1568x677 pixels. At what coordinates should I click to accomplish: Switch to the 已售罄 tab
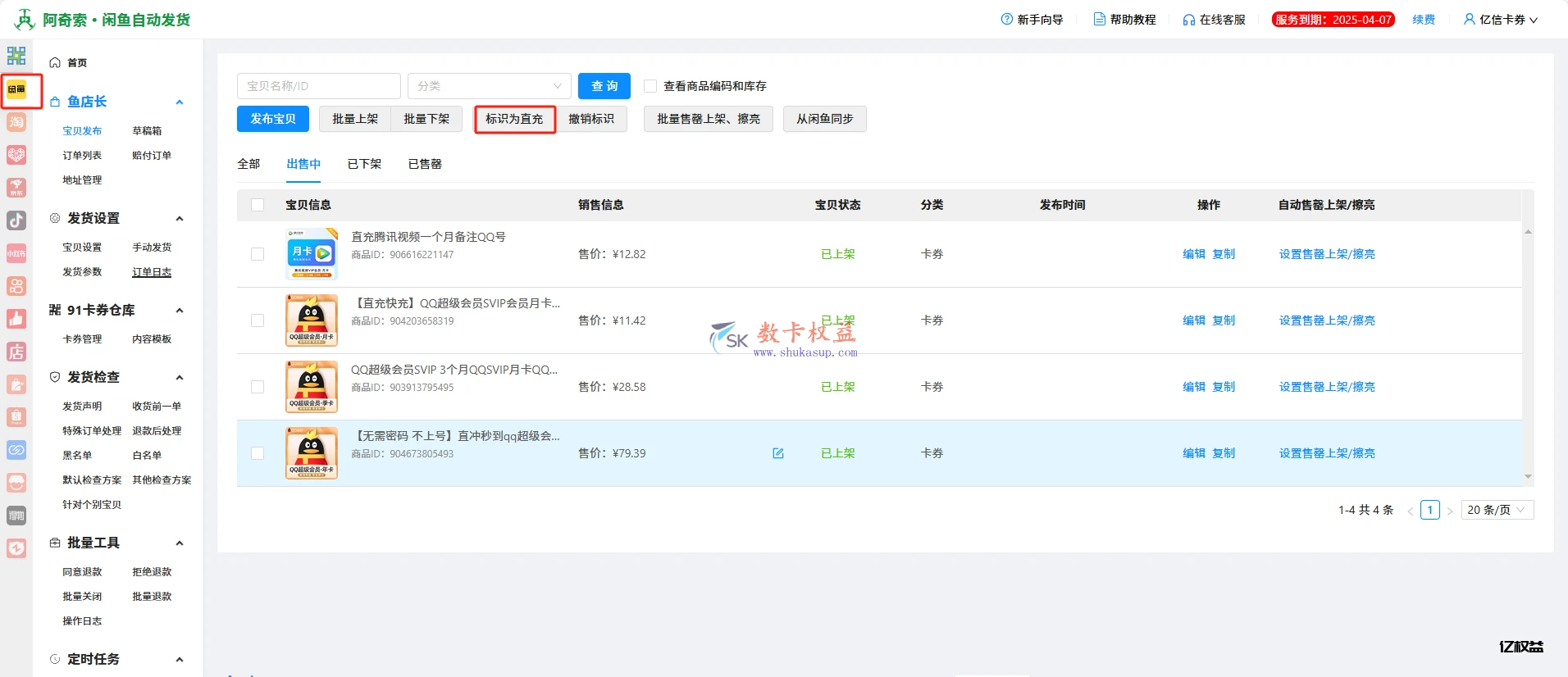(x=425, y=164)
